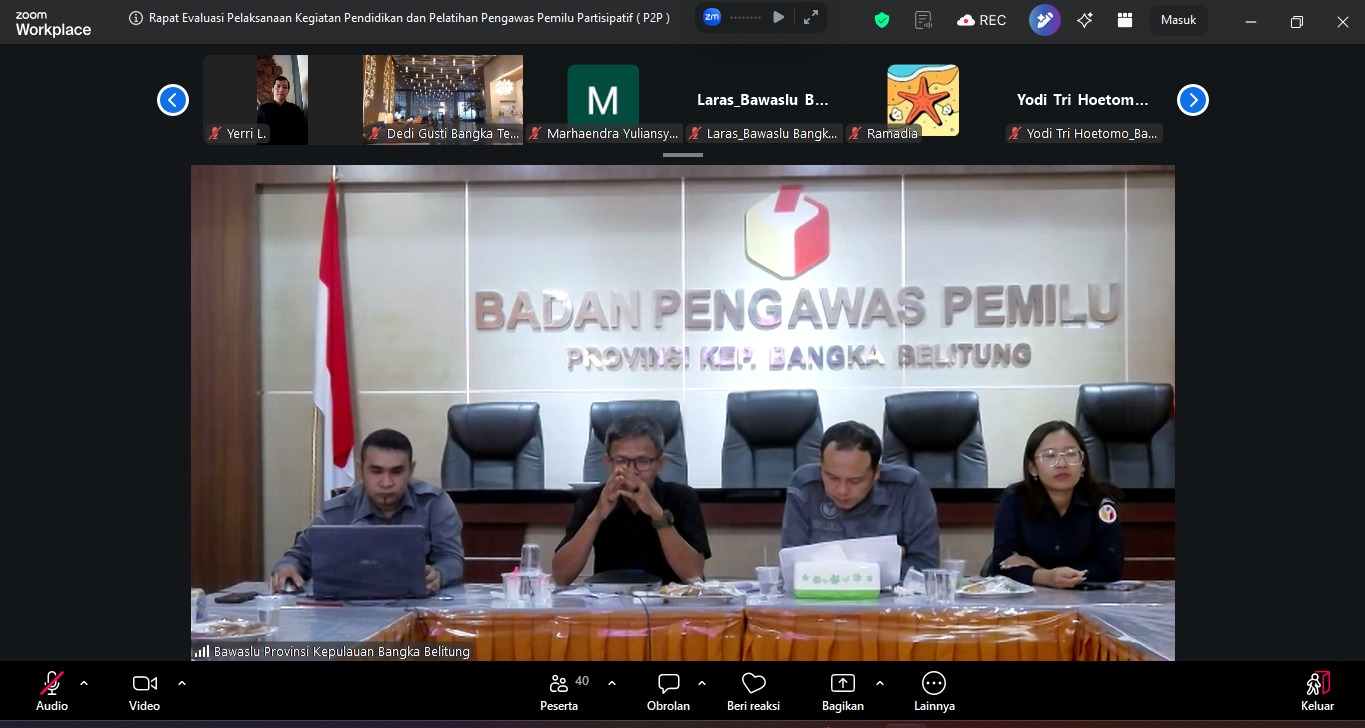This screenshot has width=1365, height=728.
Task: Show next participants with right arrow
Action: (x=1193, y=100)
